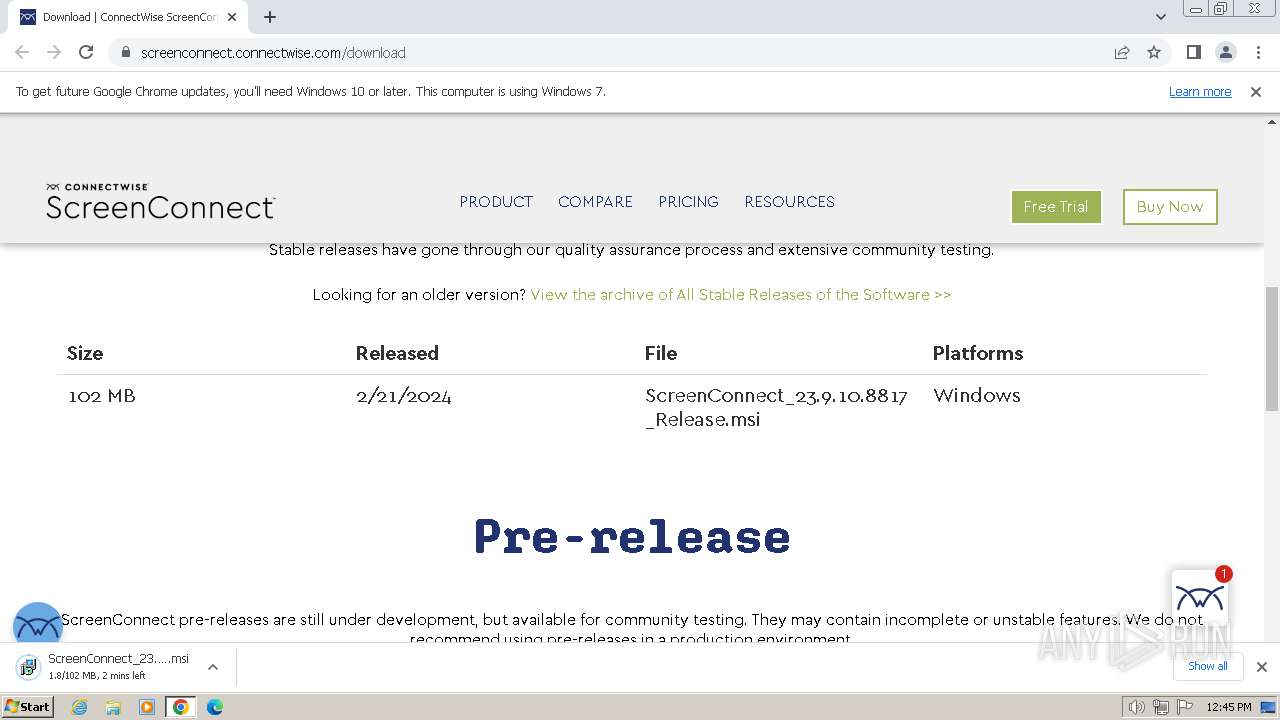Open the PRICING menu item
Image resolution: width=1280 pixels, height=720 pixels.
688,201
